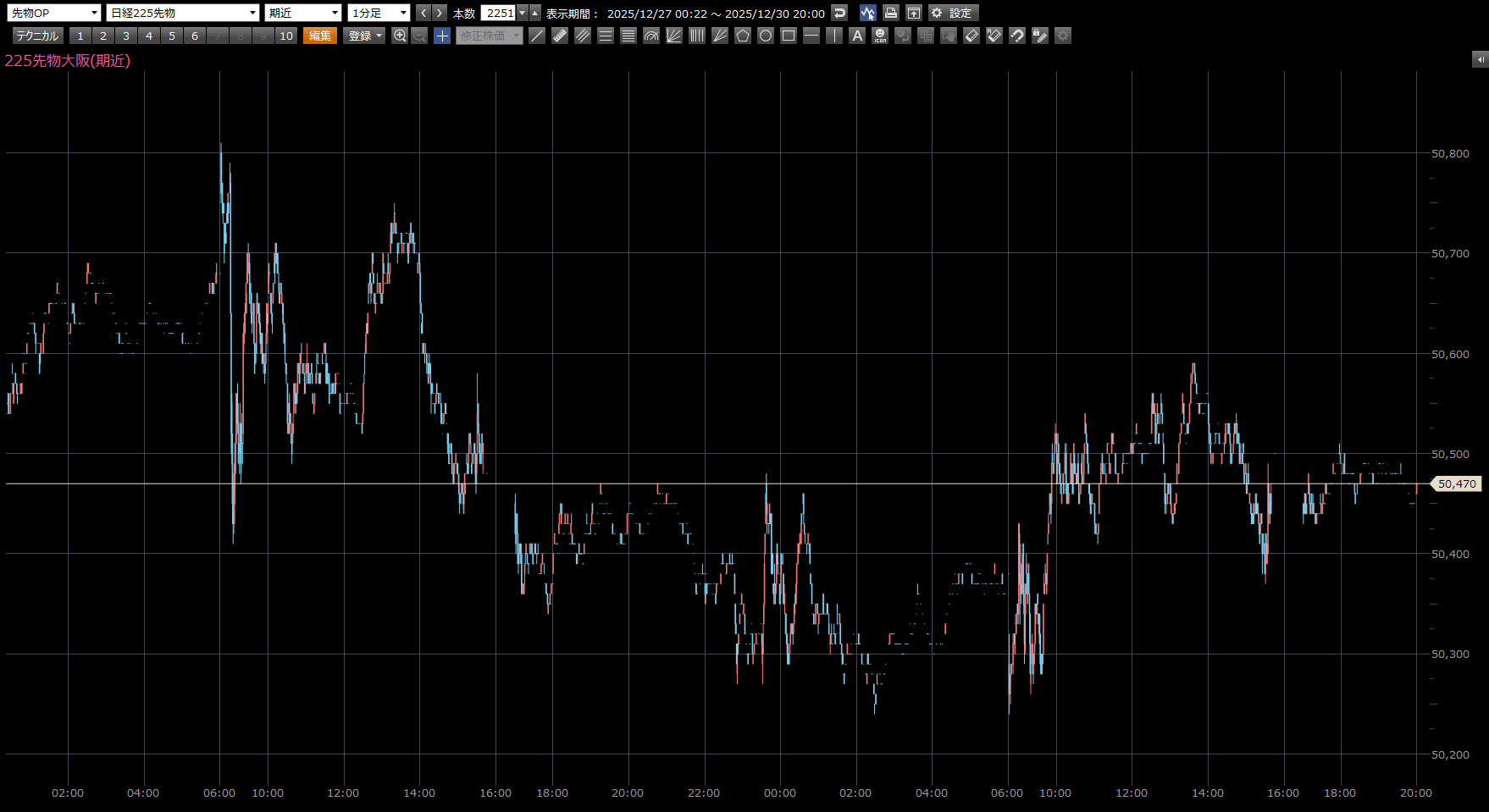The image size is (1489, 812).
Task: Open the 設定 settings button
Action: point(954,13)
